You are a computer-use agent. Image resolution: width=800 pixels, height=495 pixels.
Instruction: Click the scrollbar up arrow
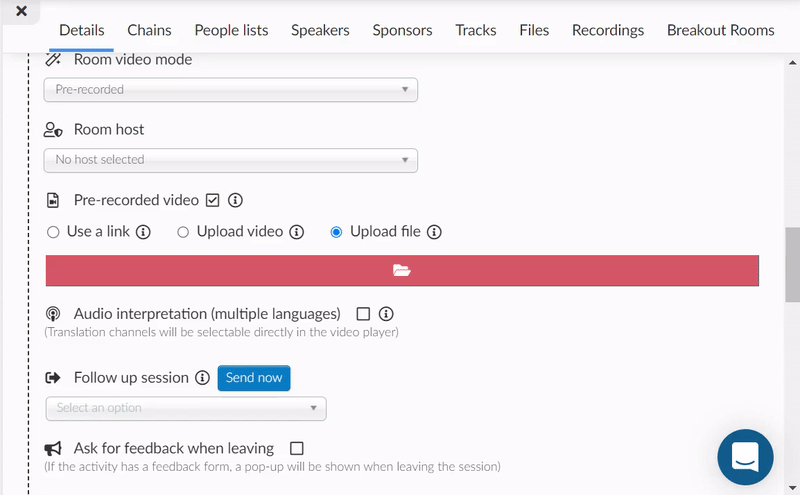tap(792, 63)
